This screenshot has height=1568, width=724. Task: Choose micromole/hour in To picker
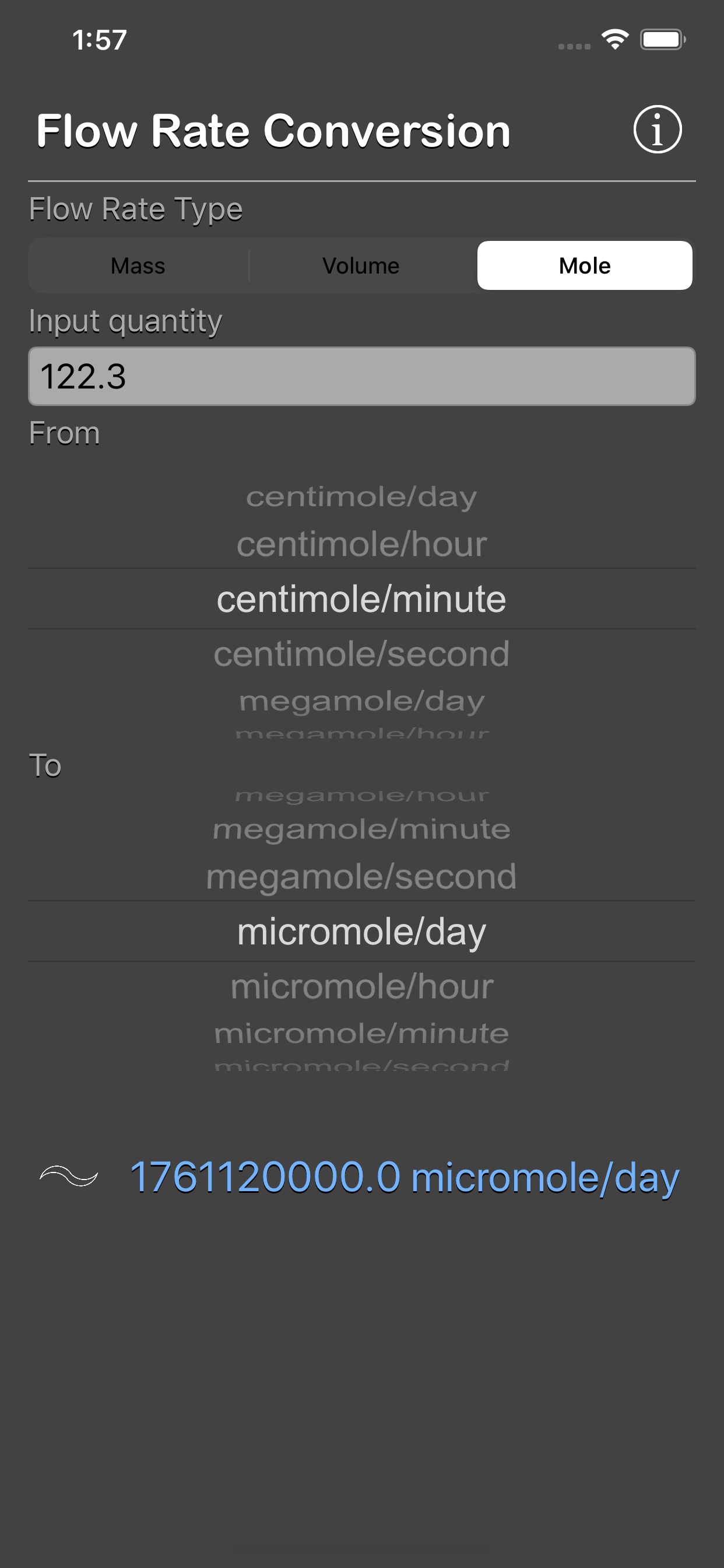pos(361,986)
